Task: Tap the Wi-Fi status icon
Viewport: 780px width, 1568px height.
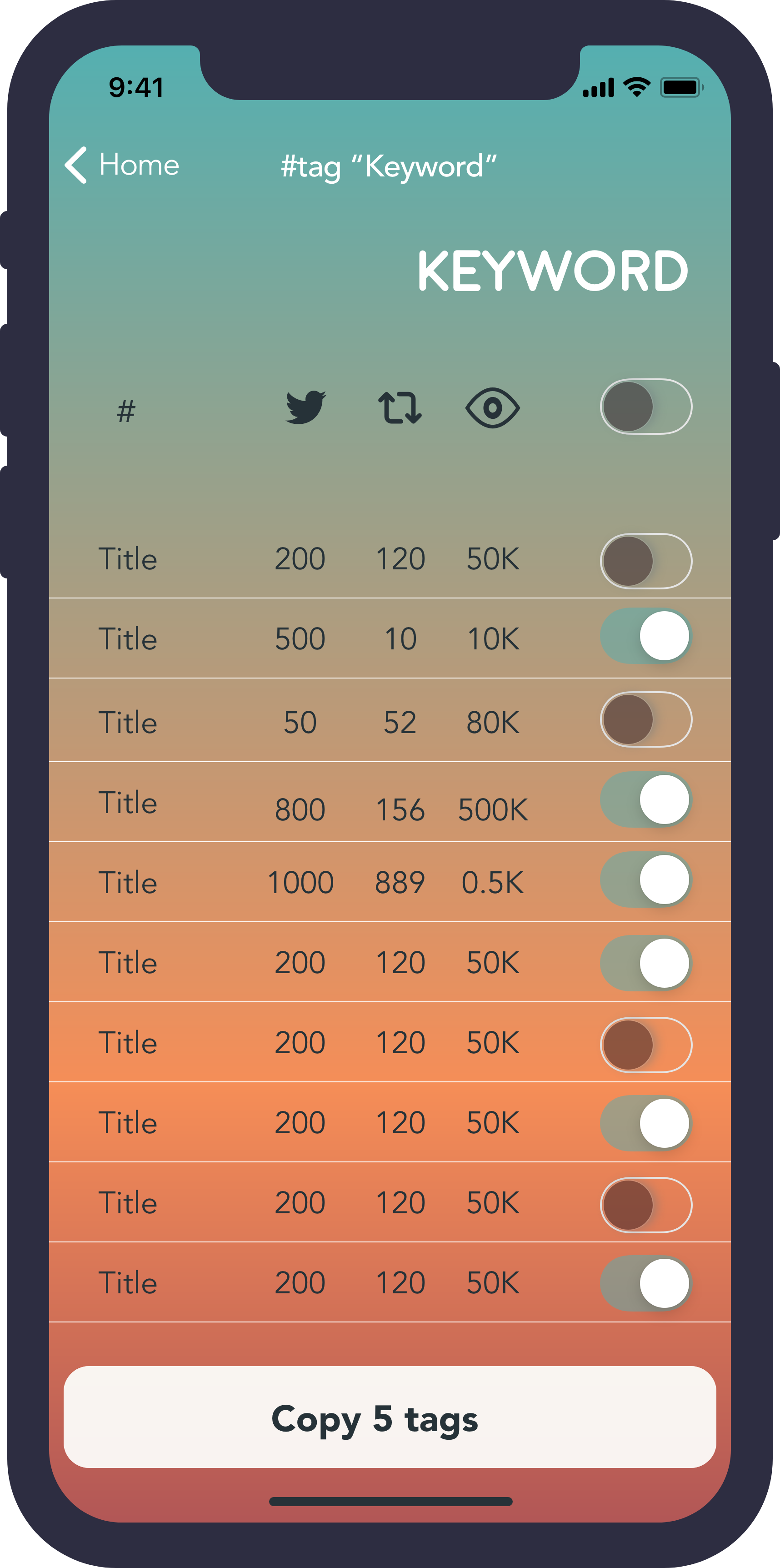Action: (x=637, y=87)
